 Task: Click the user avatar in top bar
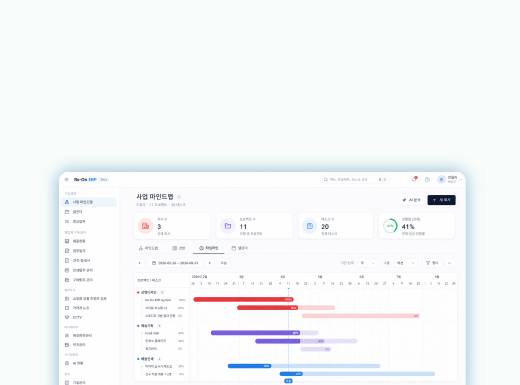click(441, 180)
